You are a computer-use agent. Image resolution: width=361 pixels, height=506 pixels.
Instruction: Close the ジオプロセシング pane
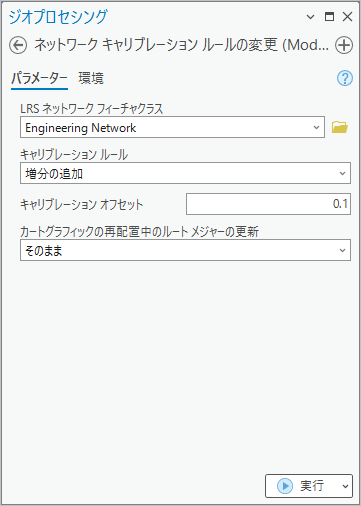pos(347,16)
